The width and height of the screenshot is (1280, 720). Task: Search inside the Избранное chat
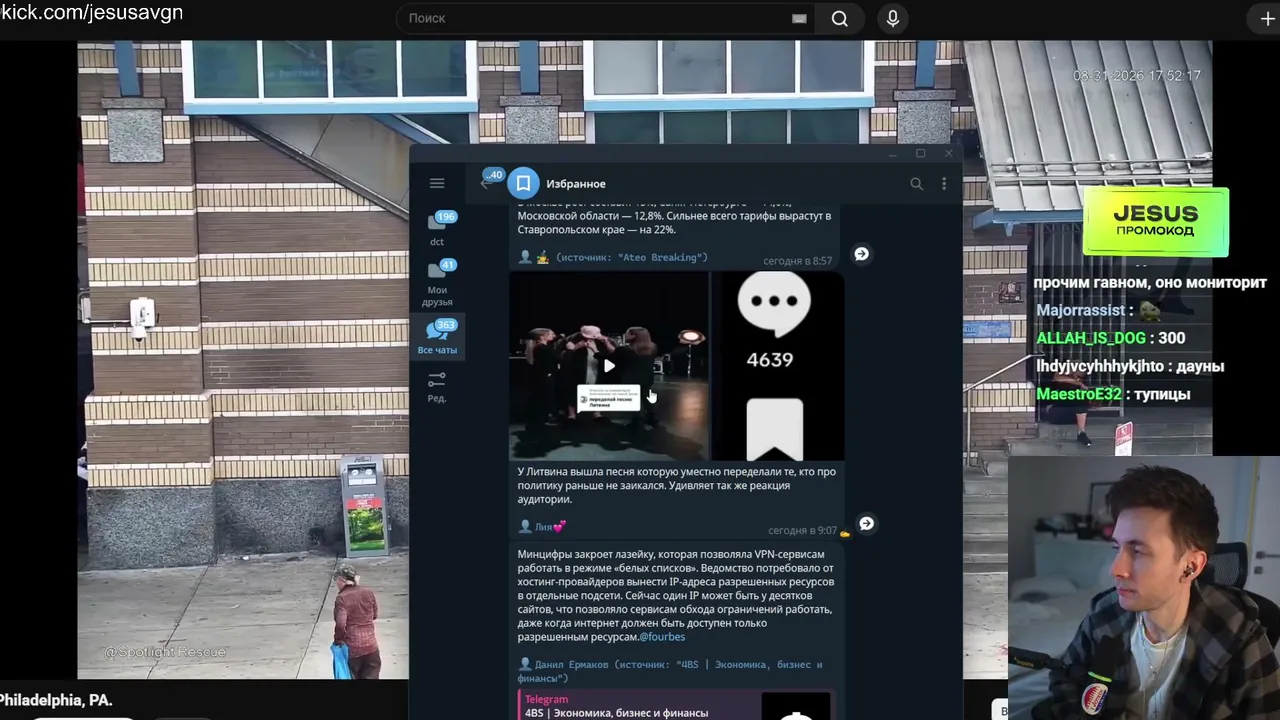pos(916,184)
